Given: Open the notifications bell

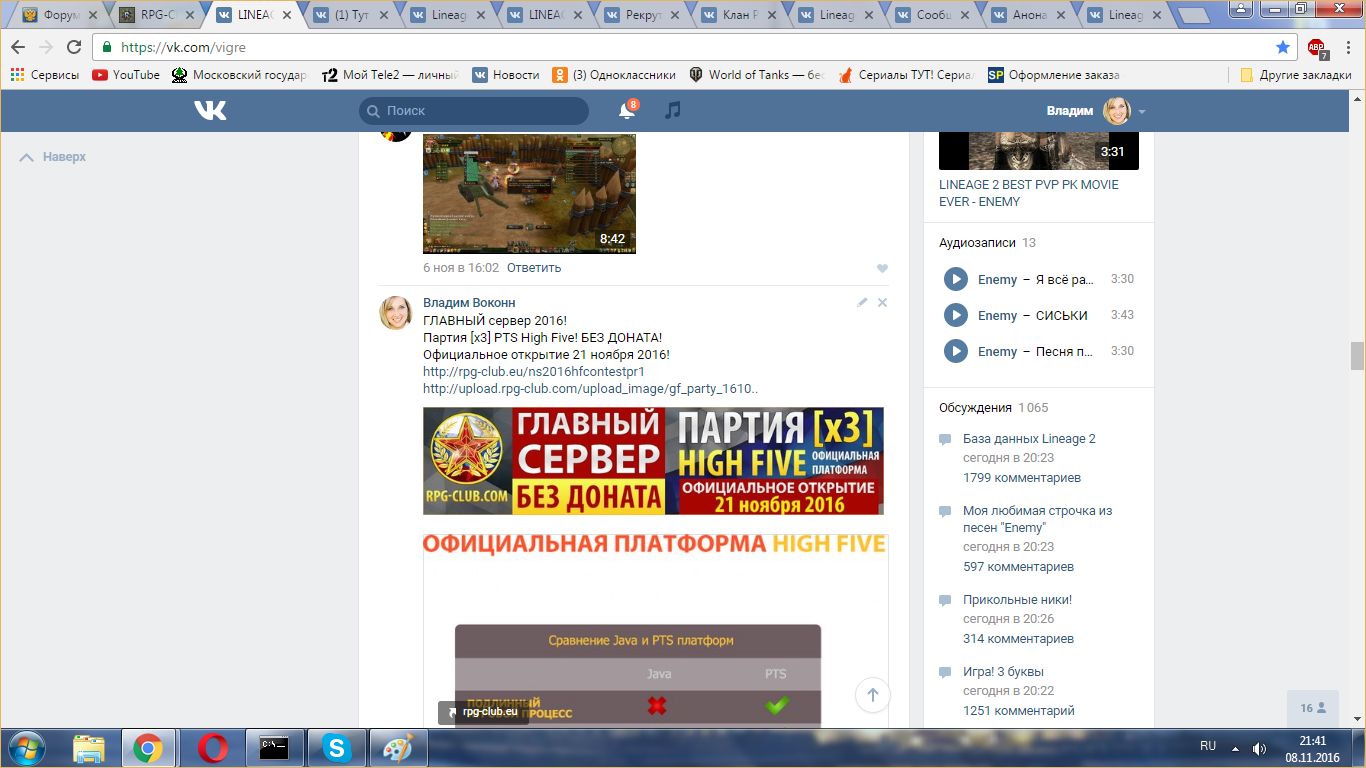Looking at the screenshot, I should (x=627, y=111).
